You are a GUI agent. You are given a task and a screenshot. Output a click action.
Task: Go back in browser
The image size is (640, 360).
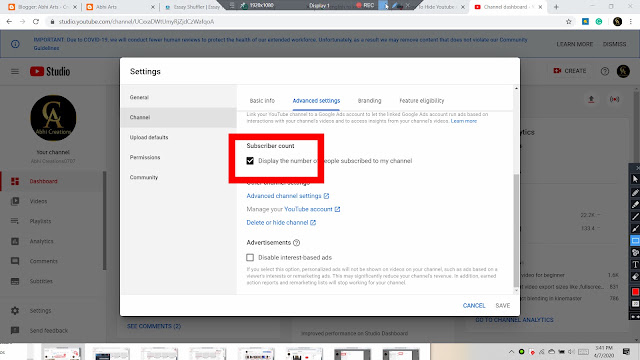[9, 22]
